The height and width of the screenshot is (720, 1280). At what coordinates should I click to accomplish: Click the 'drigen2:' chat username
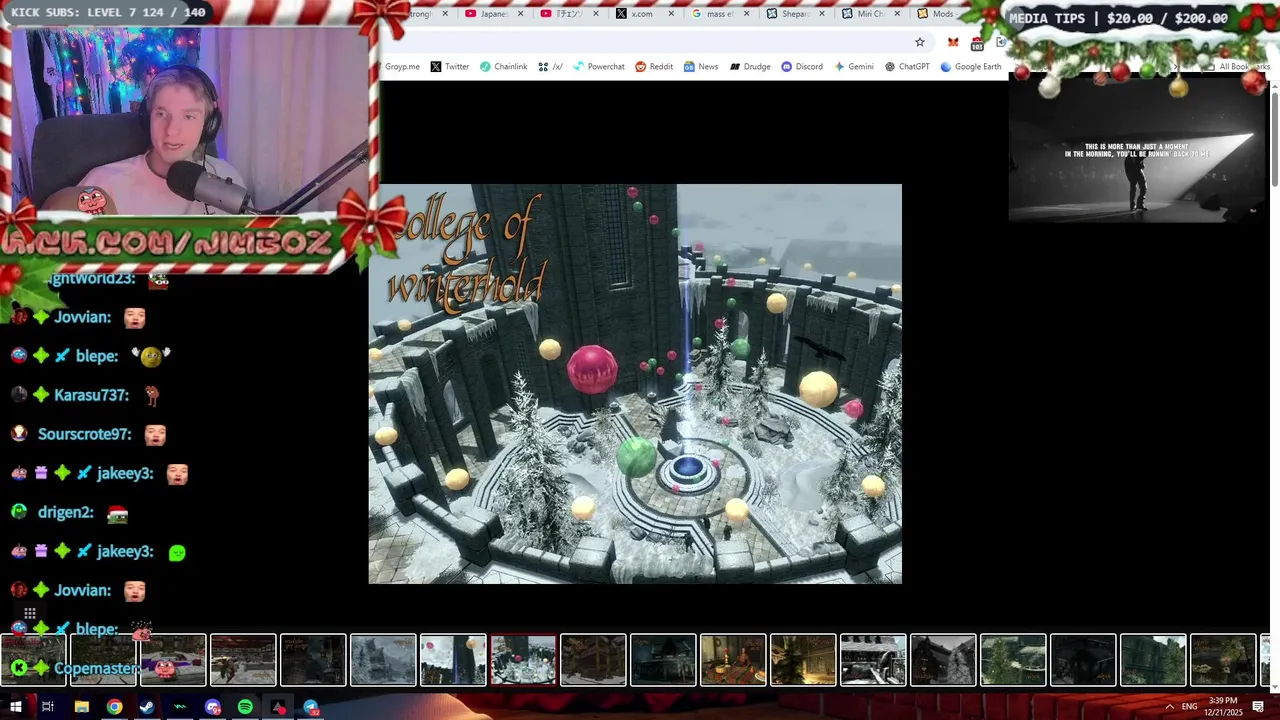pos(66,512)
